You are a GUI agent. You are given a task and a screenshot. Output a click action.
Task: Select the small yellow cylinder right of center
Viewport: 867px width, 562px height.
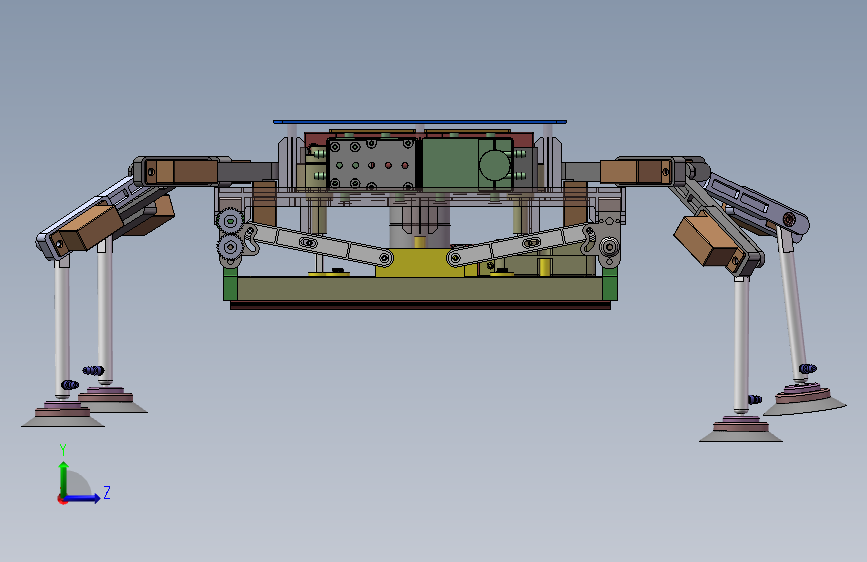[x=545, y=266]
